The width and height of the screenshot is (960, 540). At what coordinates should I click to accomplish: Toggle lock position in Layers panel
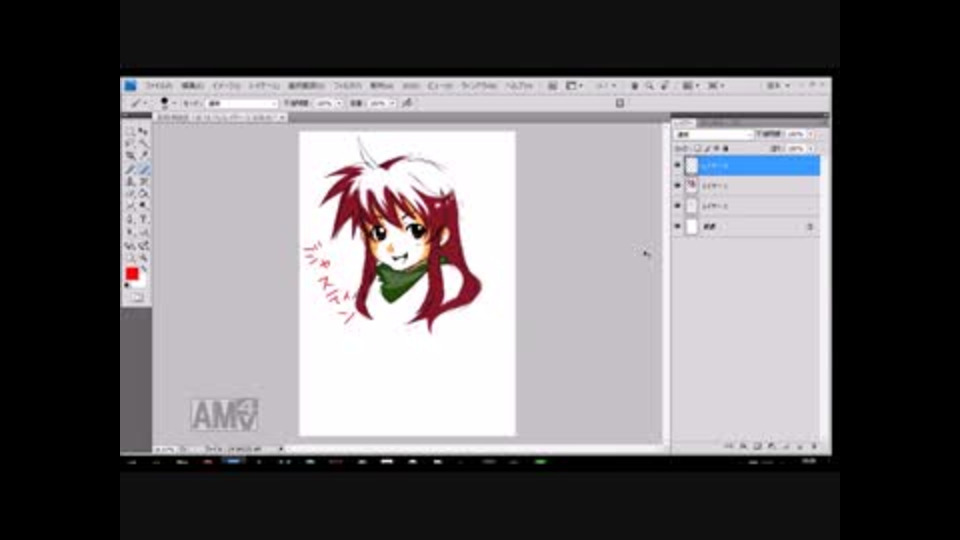click(716, 149)
